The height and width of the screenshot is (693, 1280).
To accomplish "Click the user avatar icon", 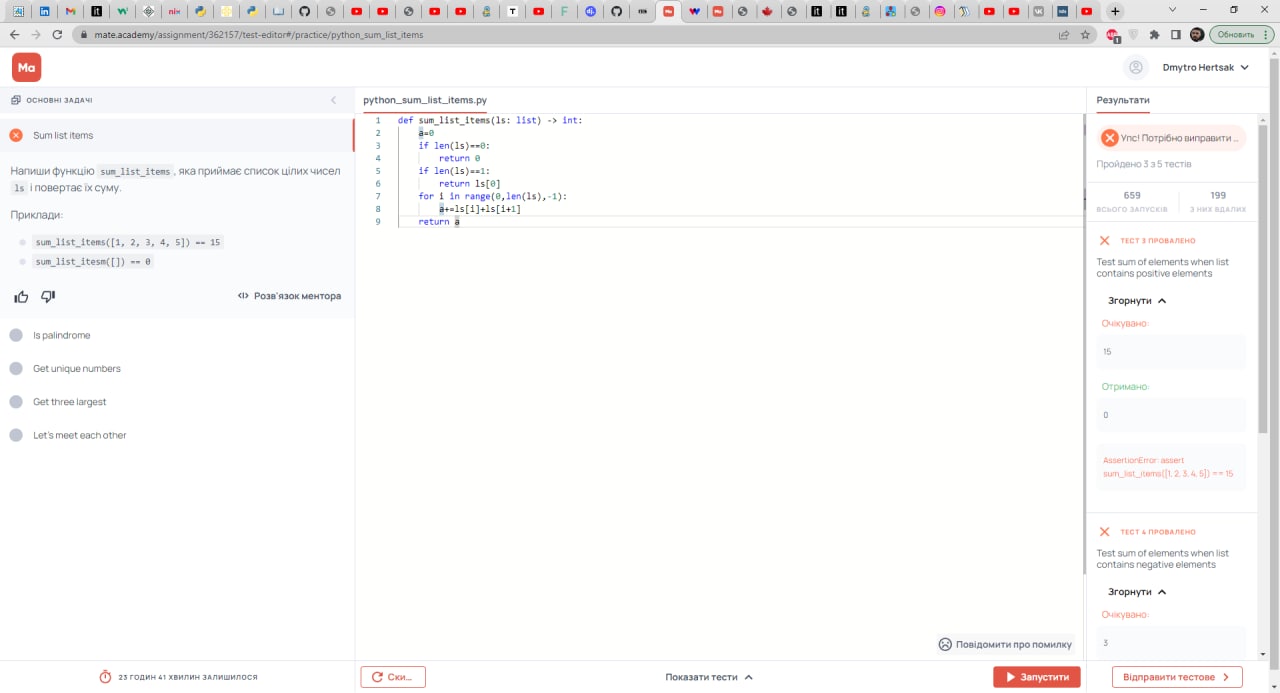I will (x=1135, y=67).
